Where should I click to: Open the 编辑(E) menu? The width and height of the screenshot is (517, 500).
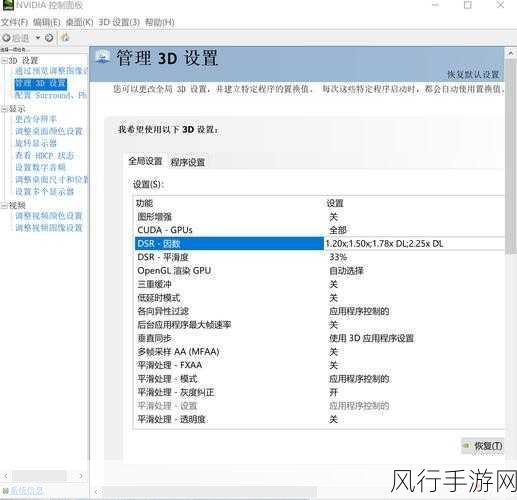click(x=47, y=22)
